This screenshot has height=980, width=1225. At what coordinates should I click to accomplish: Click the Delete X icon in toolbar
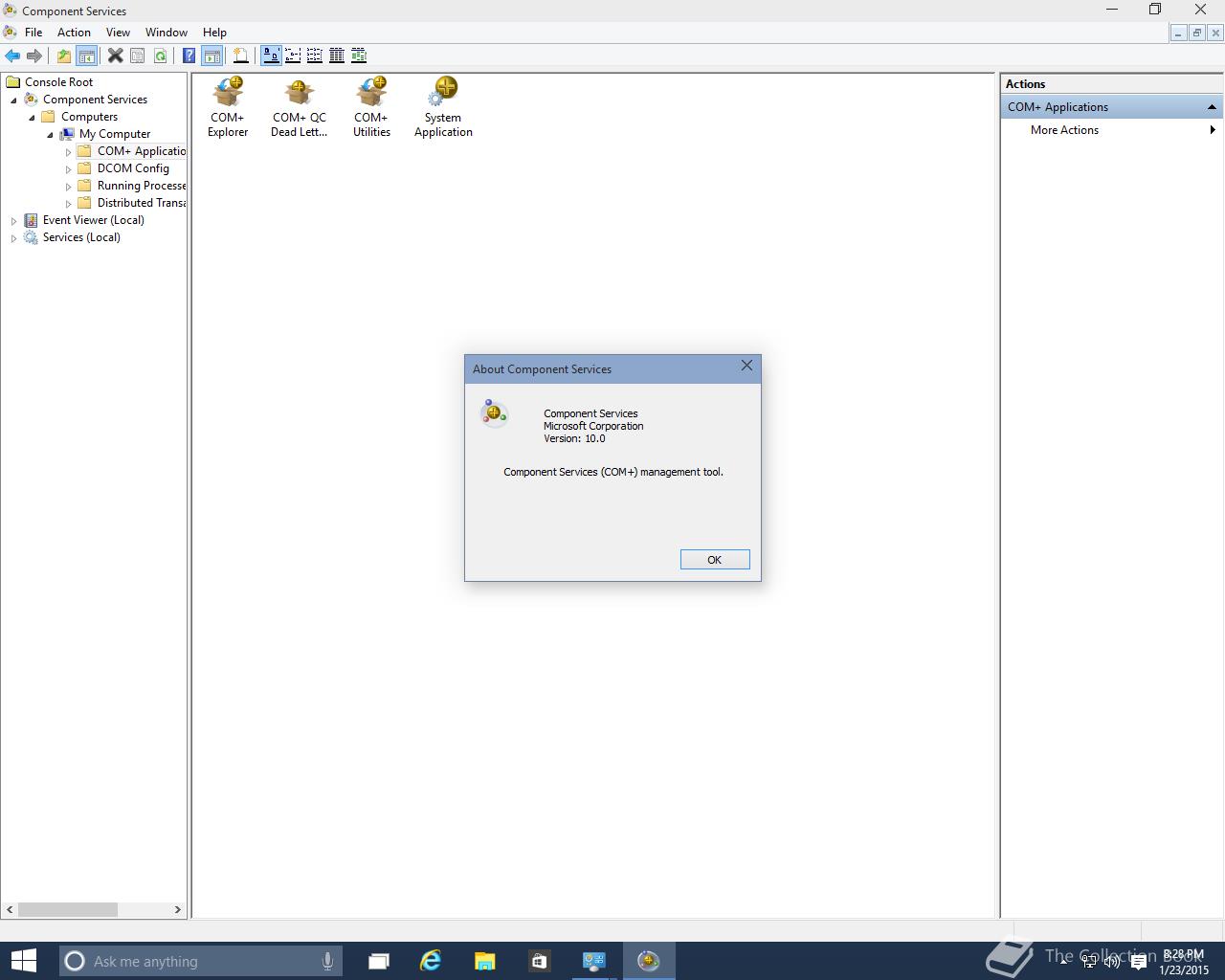(115, 56)
